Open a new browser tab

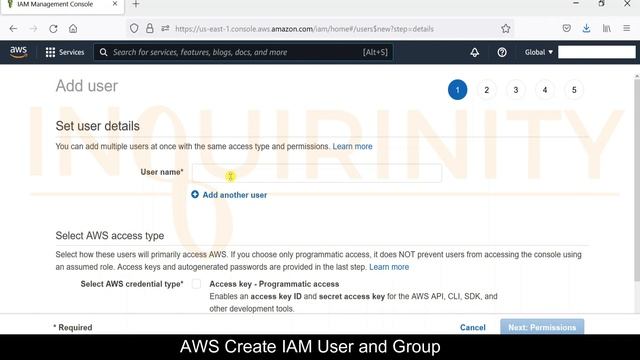[136, 4]
